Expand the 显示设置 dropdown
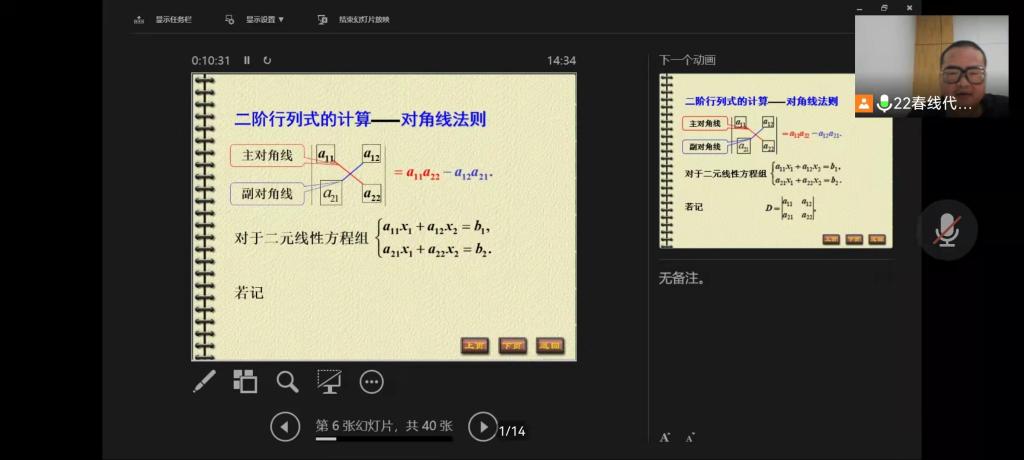The width and height of the screenshot is (1024, 460). click(256, 19)
